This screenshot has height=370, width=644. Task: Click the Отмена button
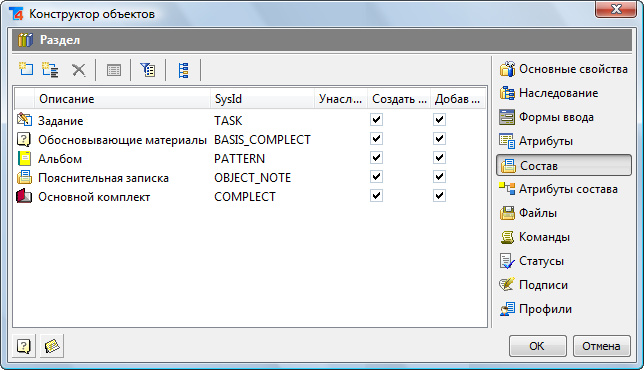pyautogui.click(x=601, y=346)
